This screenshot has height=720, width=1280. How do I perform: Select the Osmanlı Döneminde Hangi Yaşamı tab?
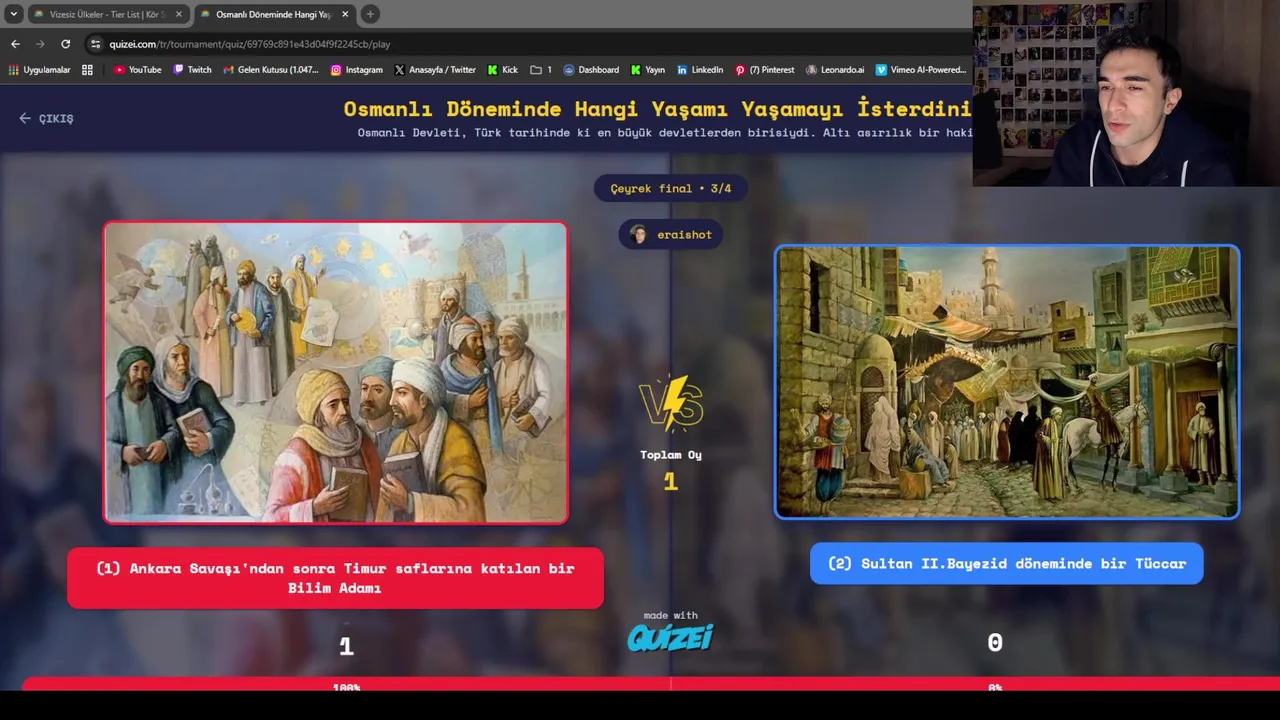tap(273, 14)
